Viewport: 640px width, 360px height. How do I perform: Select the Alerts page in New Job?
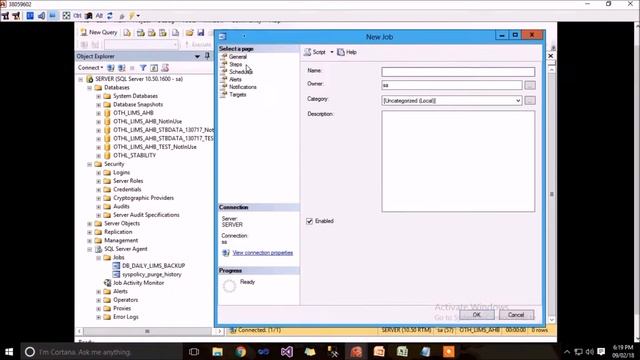point(235,80)
